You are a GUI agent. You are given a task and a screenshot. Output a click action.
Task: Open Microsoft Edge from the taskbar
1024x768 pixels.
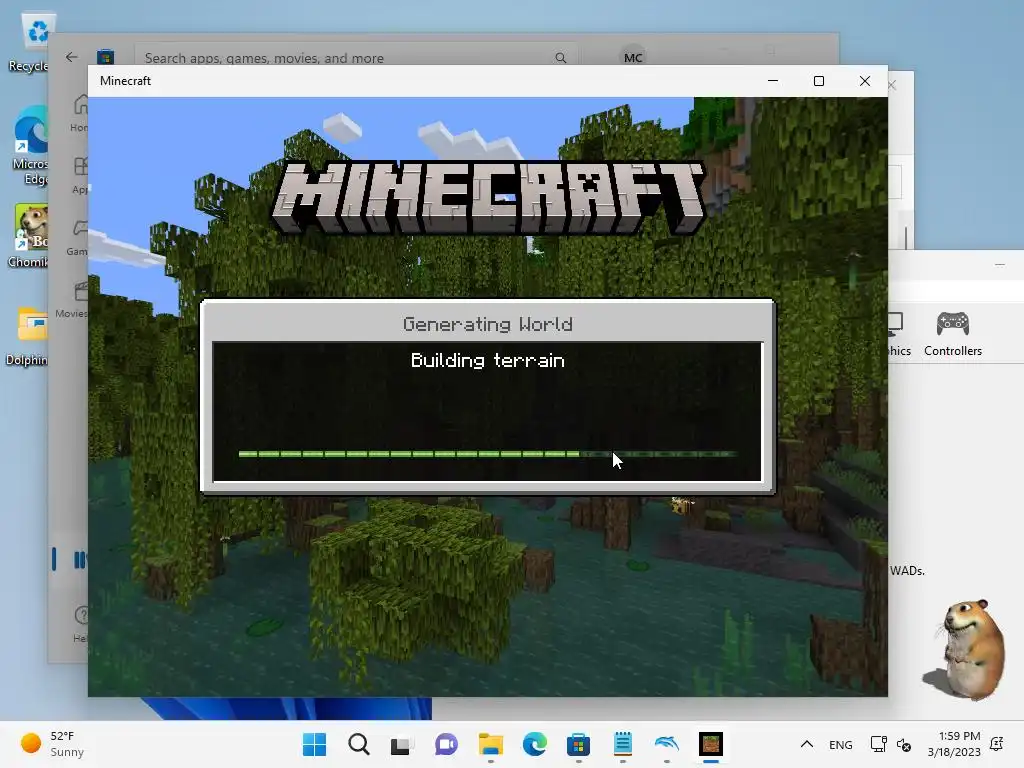535,744
